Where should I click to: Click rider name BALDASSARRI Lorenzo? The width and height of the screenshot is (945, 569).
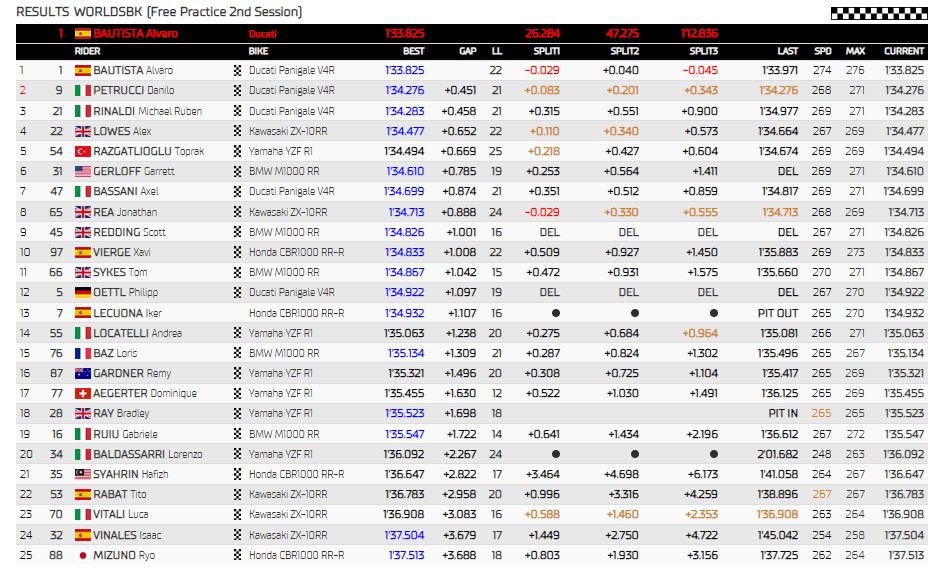pos(148,454)
